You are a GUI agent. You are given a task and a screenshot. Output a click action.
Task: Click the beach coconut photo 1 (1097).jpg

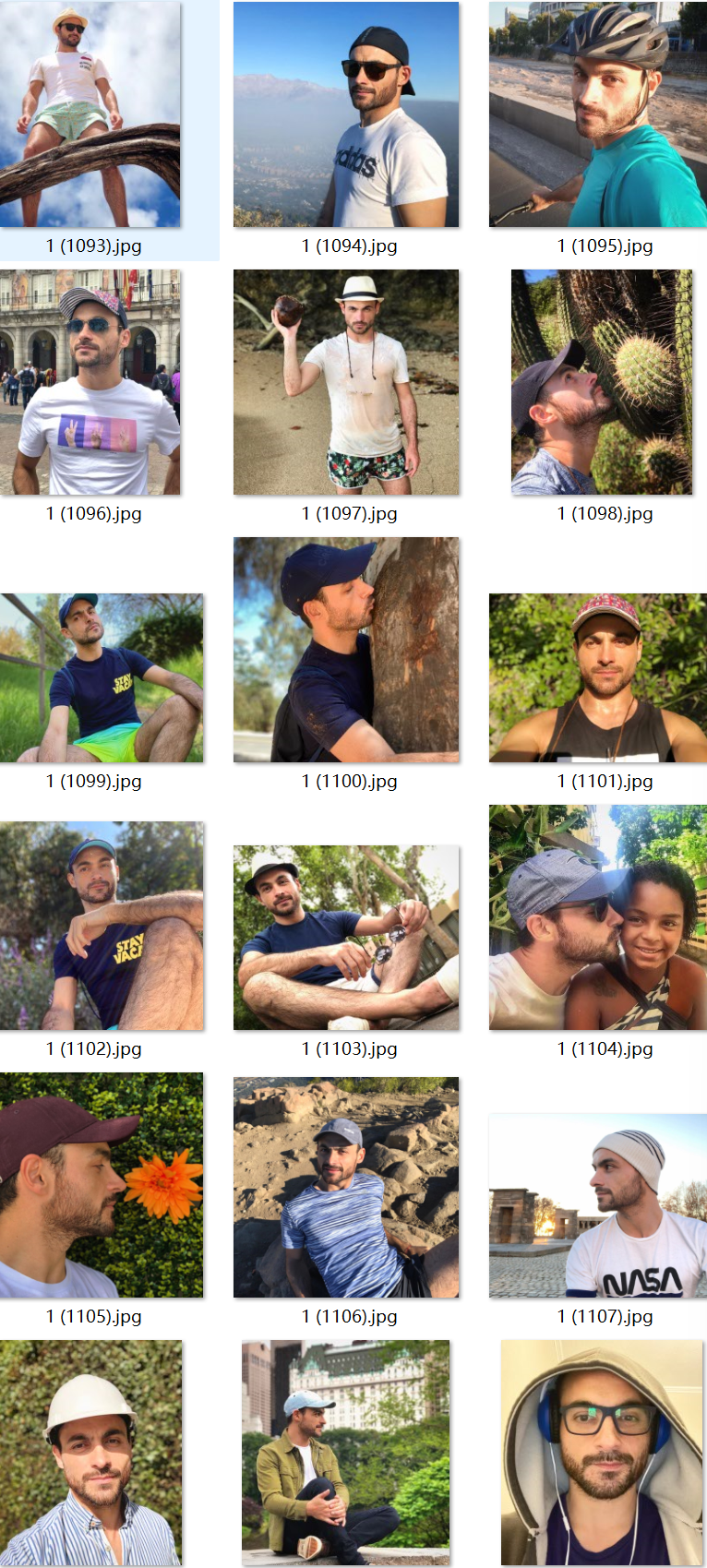click(346, 382)
